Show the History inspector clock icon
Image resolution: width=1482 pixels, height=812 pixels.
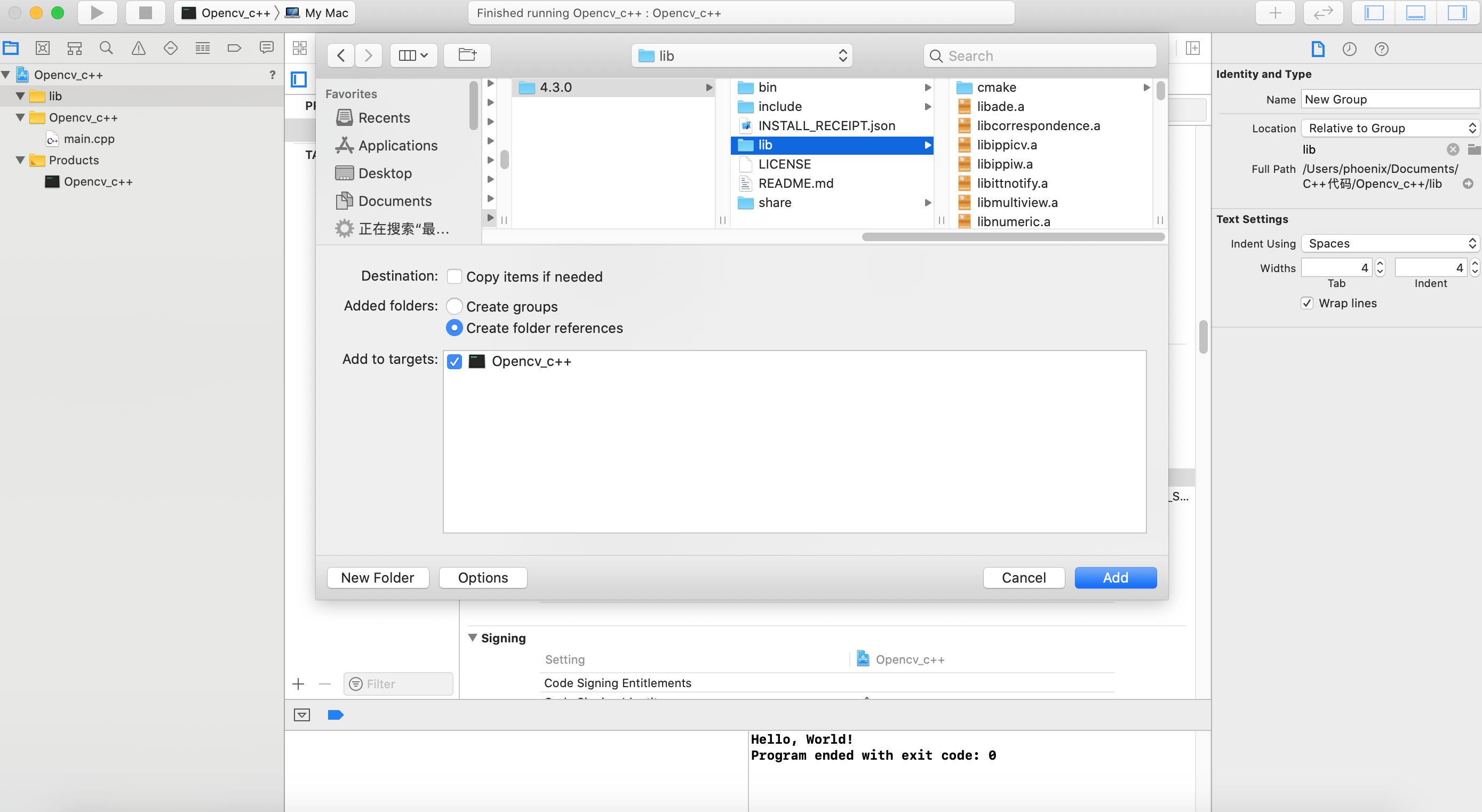pyautogui.click(x=1349, y=50)
